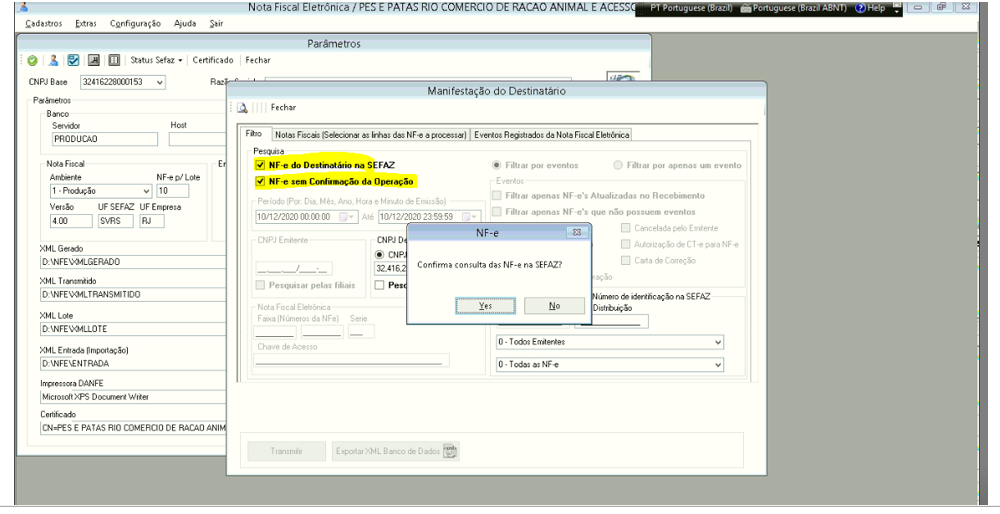Click No in the NF-e dialog
This screenshot has height=514, width=1000.
coord(554,306)
